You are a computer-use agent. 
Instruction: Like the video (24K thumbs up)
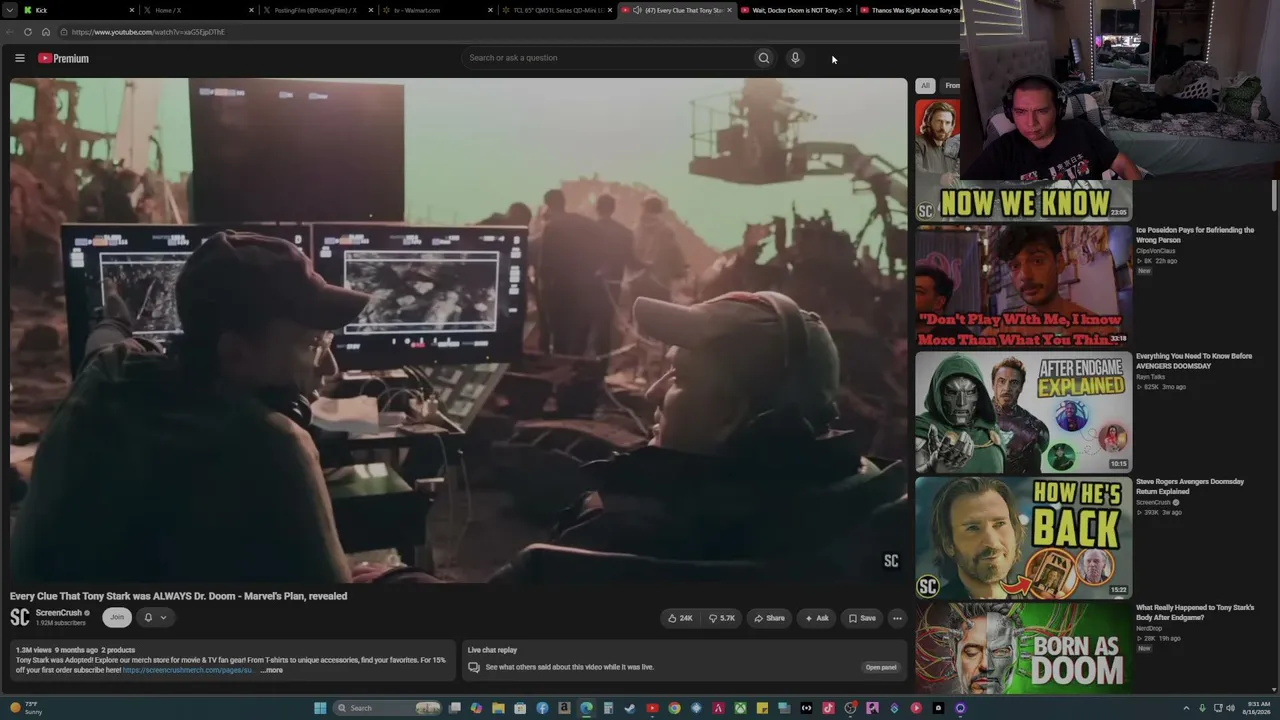pos(681,618)
